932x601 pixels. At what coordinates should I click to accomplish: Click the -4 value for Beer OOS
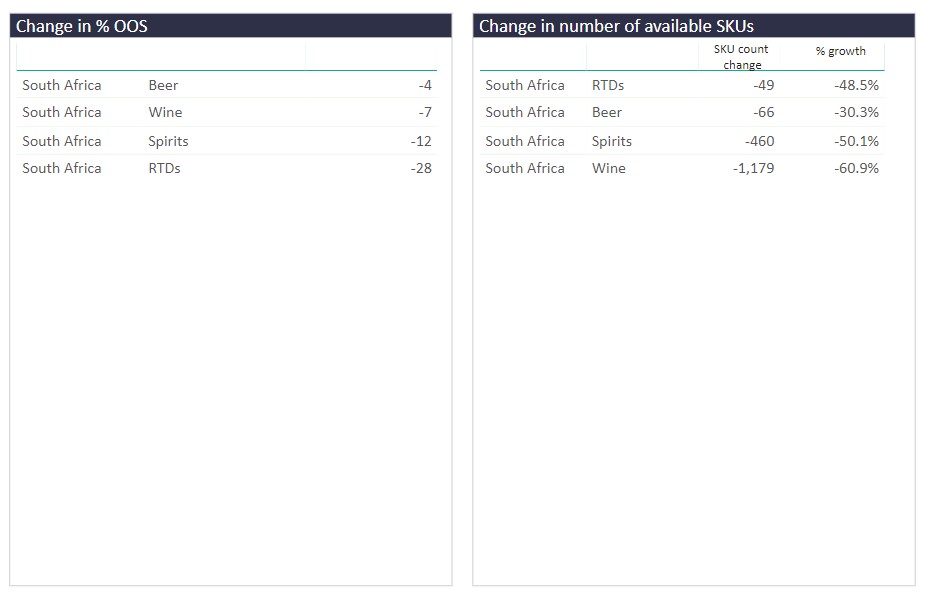425,85
